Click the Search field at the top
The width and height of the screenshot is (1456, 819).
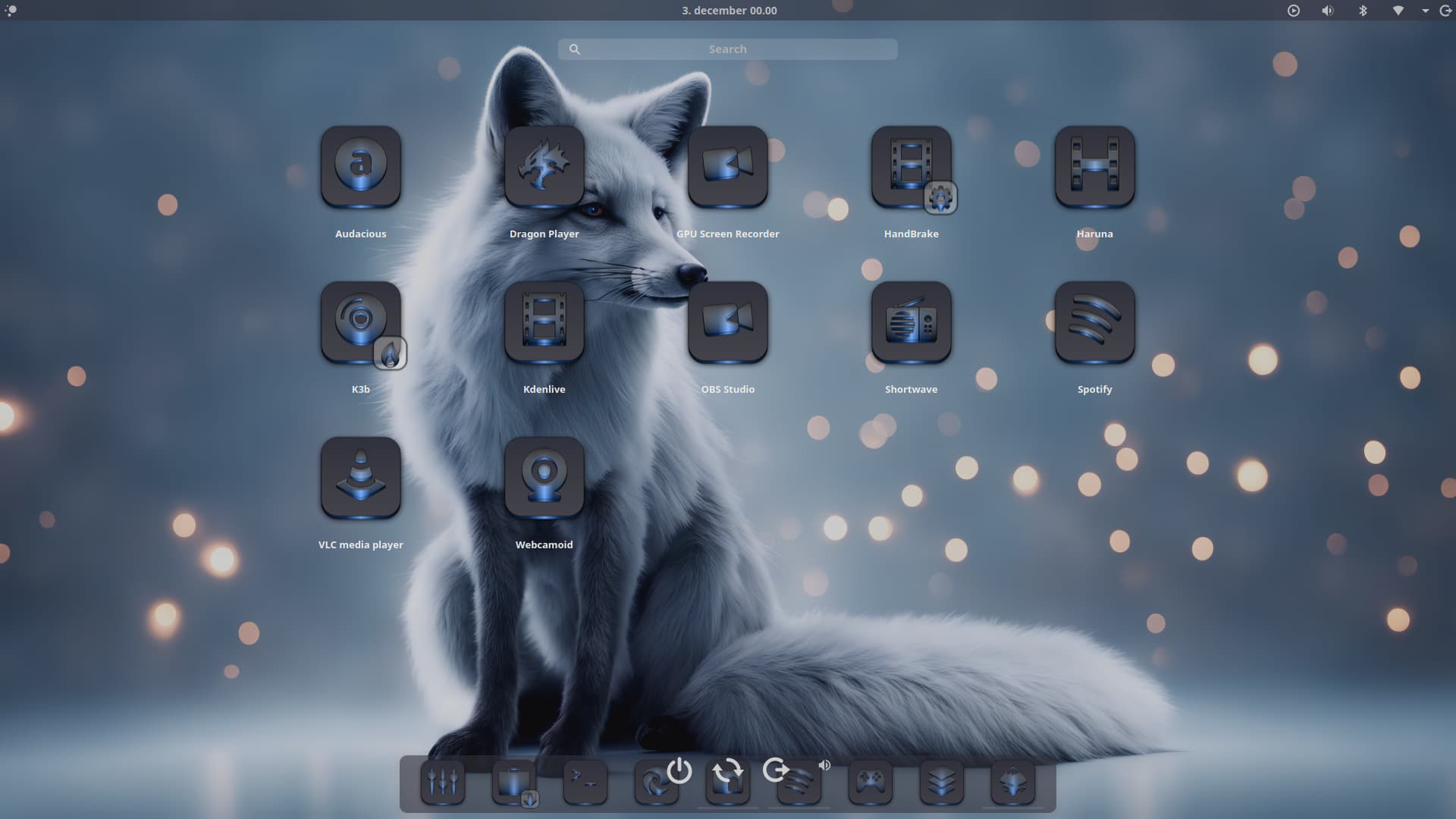[x=727, y=49]
